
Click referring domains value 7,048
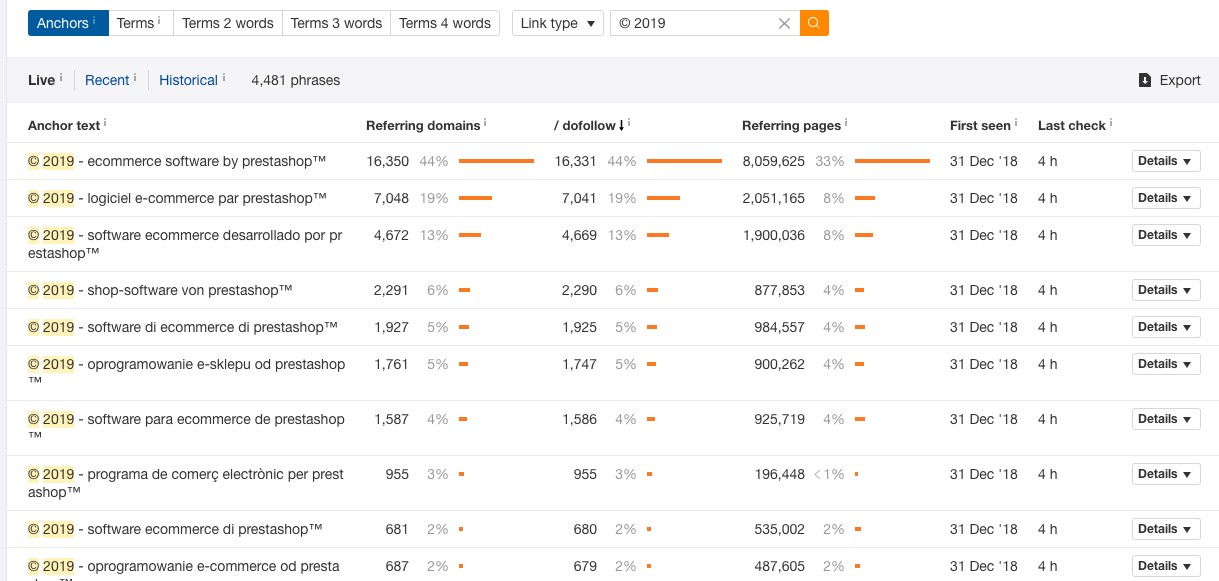pos(391,198)
